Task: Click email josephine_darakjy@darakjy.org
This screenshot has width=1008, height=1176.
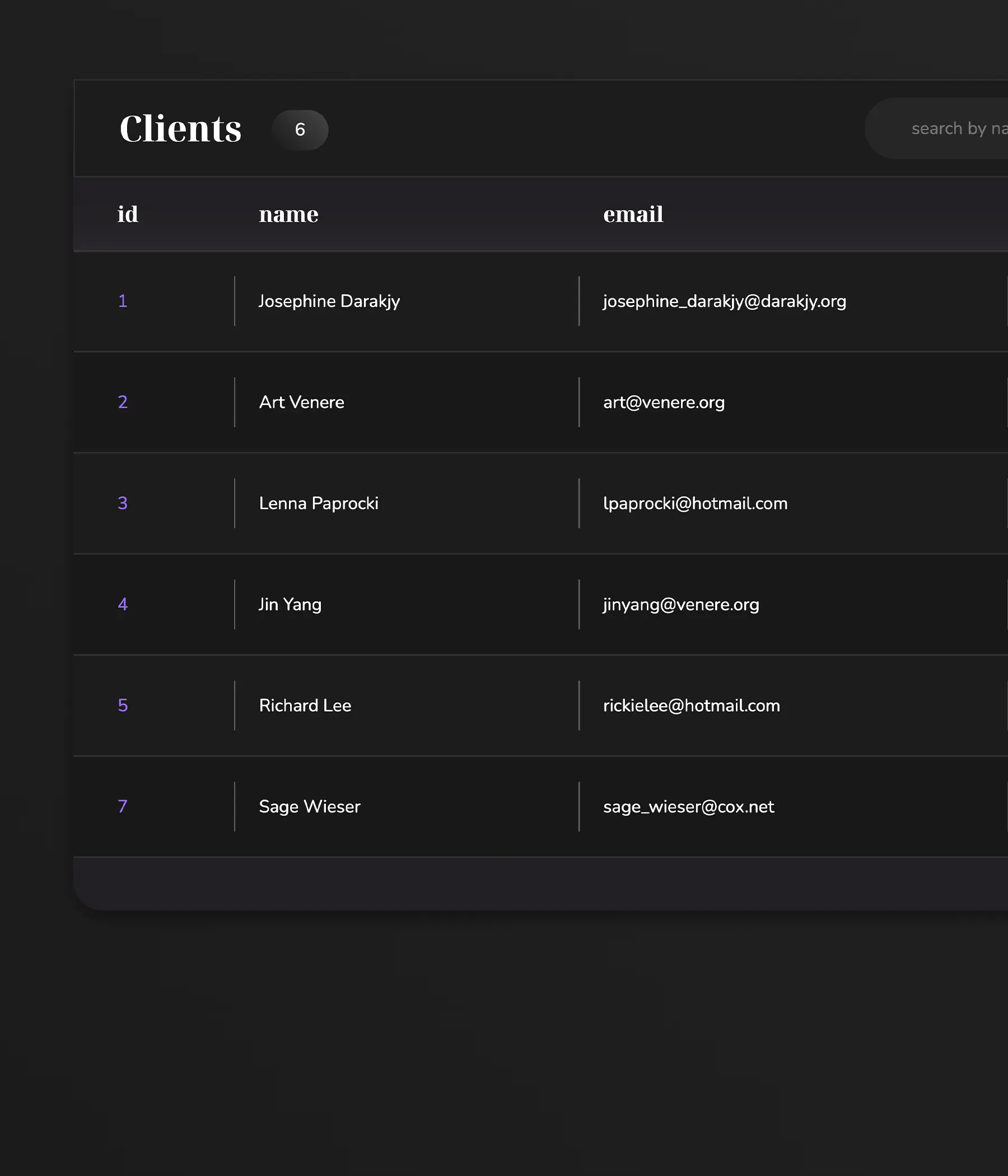Action: pos(724,301)
